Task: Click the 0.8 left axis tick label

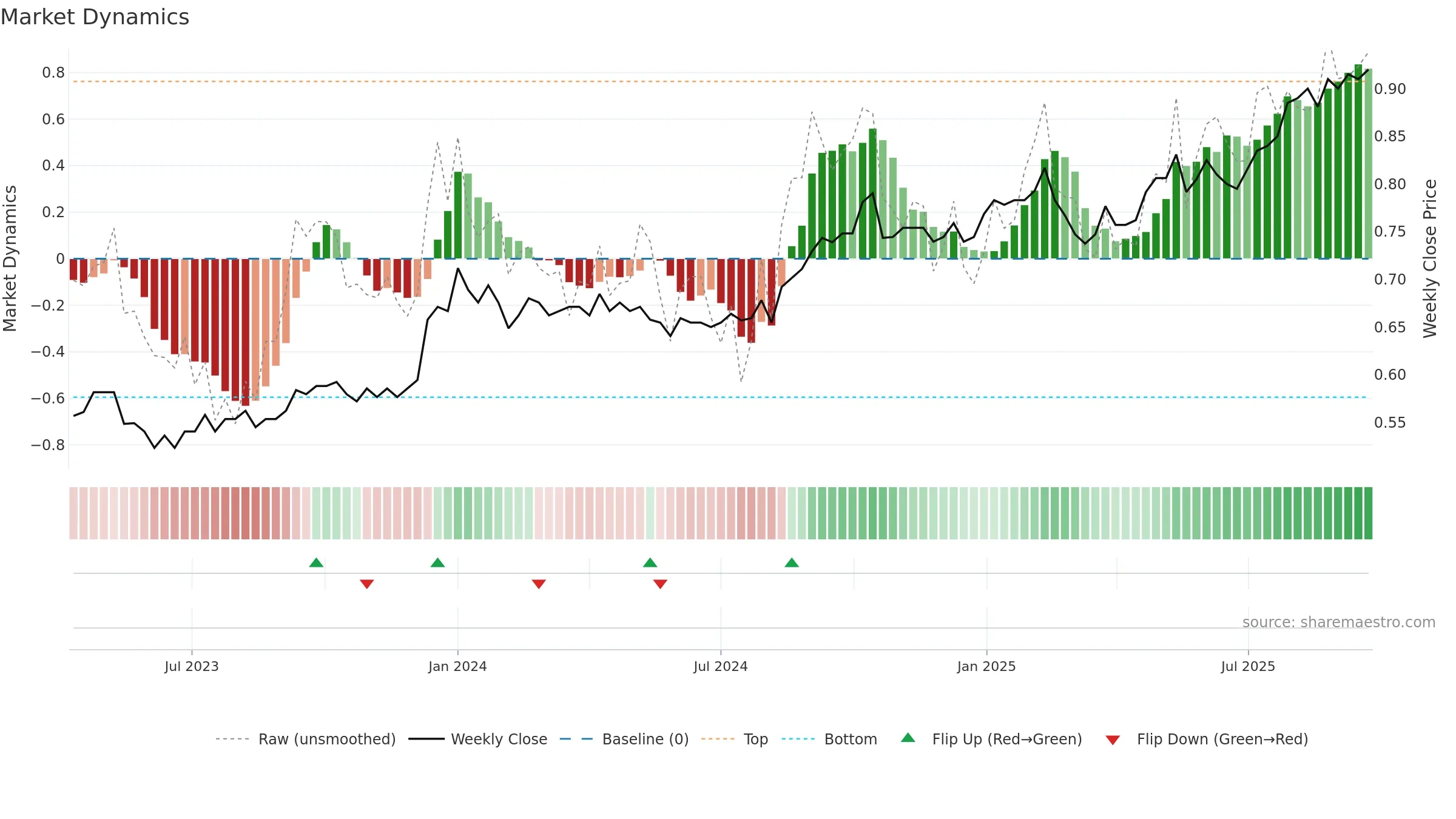Action: pos(53,73)
